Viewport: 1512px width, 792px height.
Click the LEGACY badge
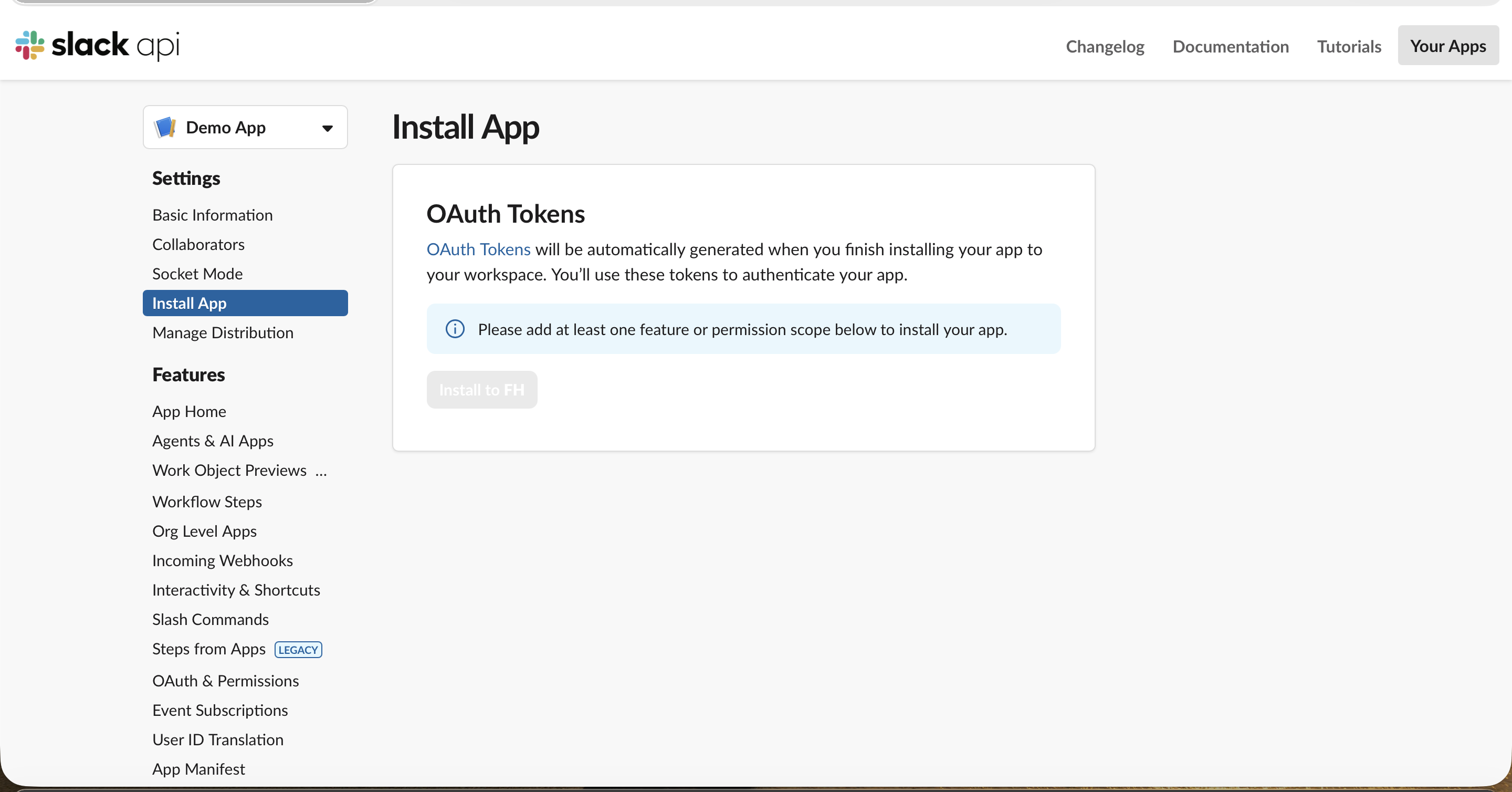tap(298, 649)
